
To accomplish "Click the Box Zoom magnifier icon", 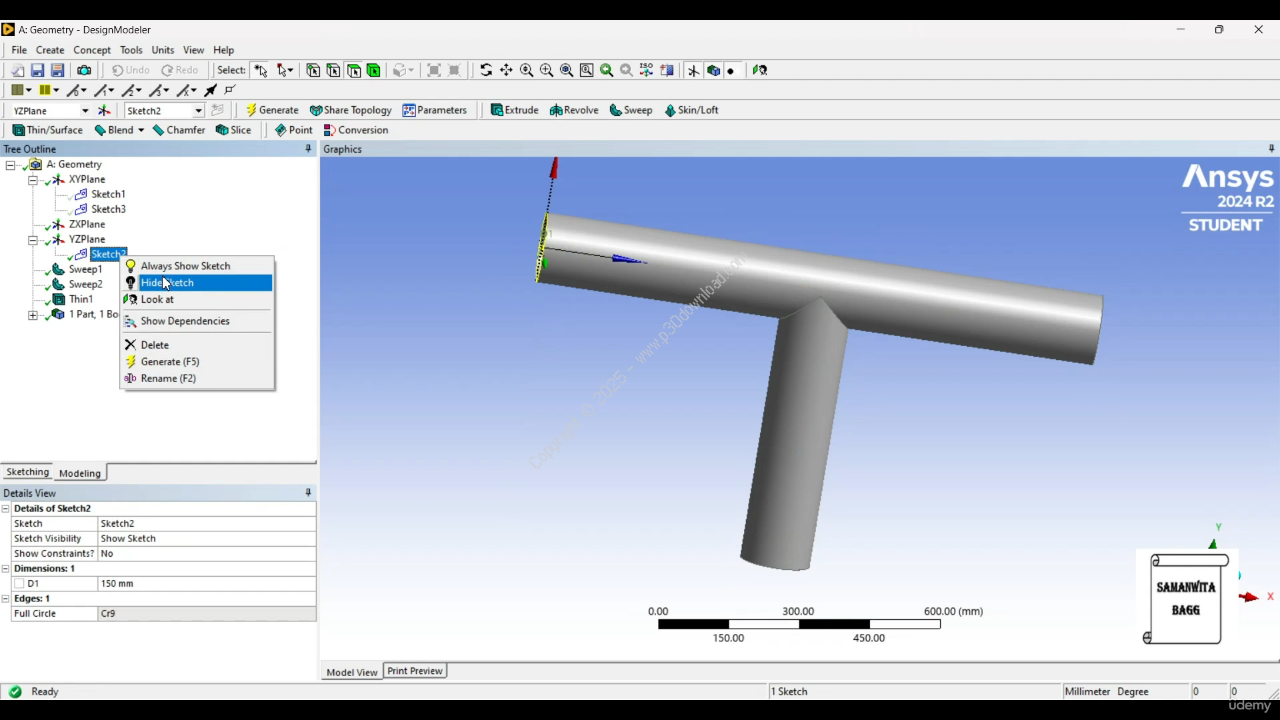I will pos(546,70).
